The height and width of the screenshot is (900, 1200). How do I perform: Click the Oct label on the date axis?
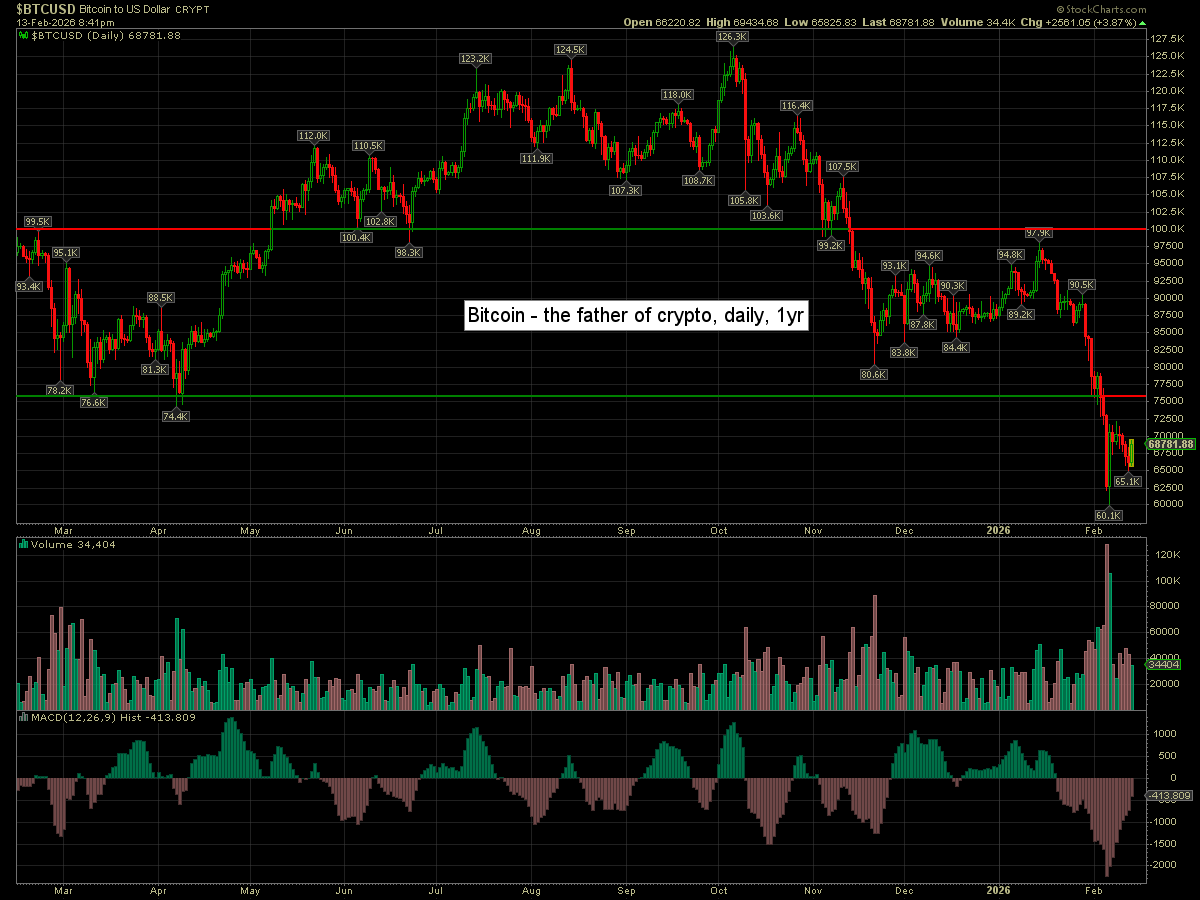tap(719, 529)
